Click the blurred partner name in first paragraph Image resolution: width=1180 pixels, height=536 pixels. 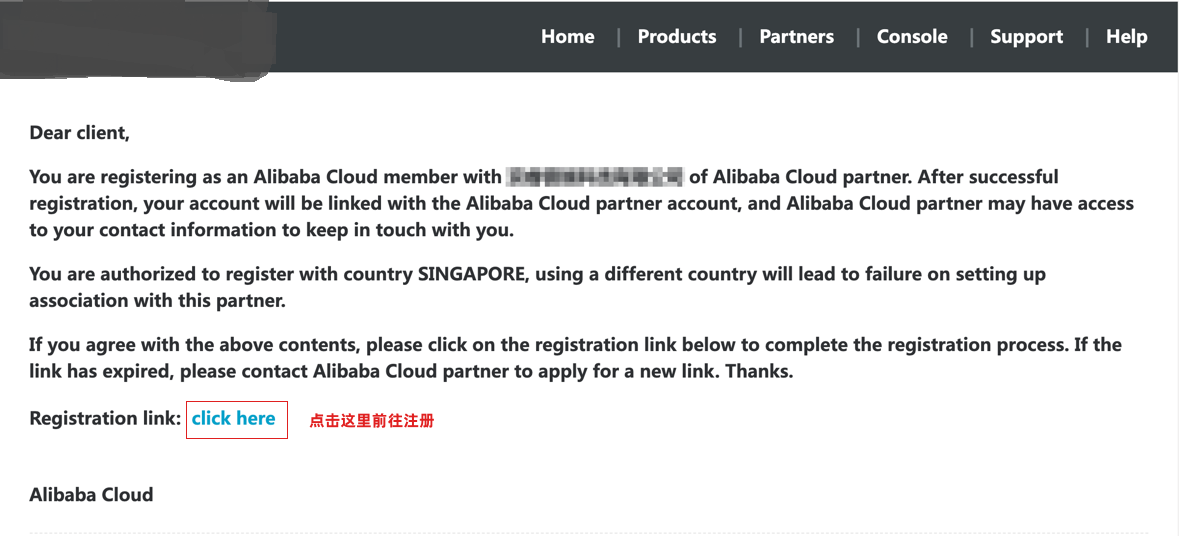click(595, 178)
